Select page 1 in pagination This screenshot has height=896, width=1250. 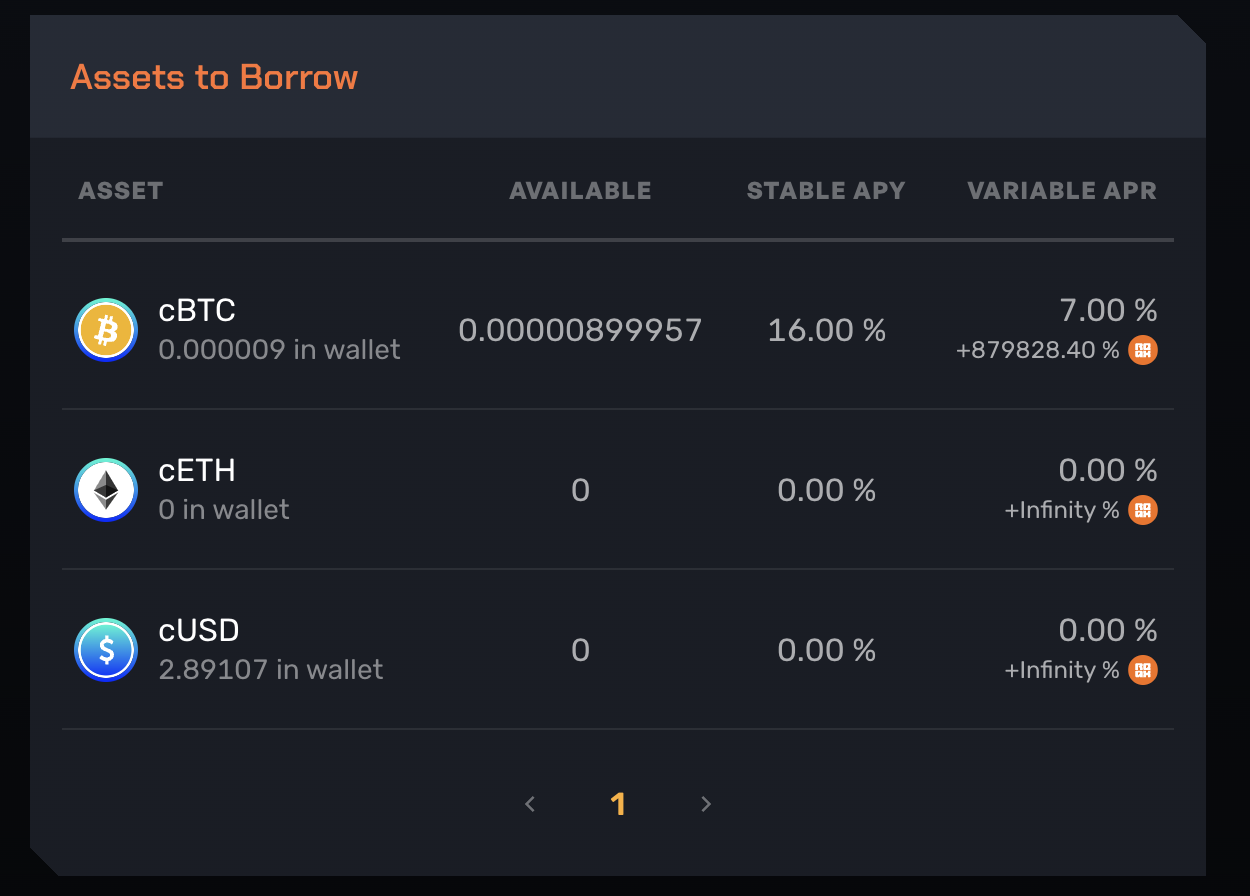618,804
